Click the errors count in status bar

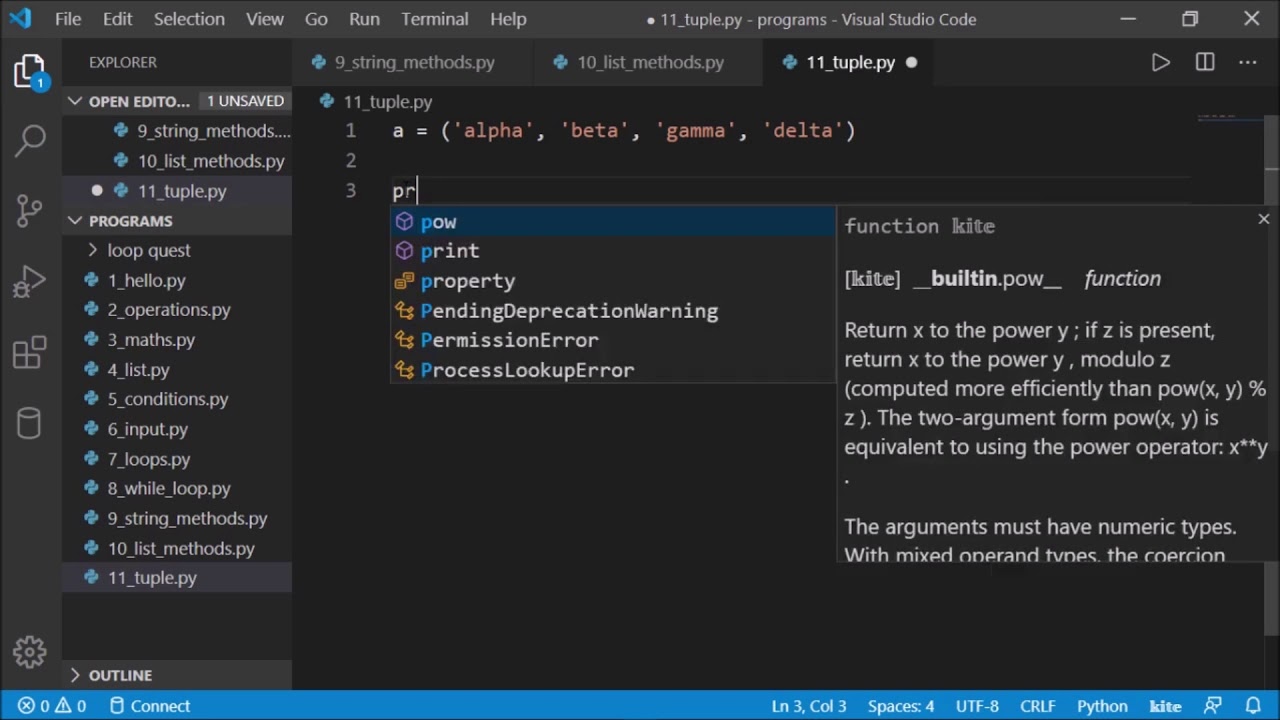pos(34,706)
